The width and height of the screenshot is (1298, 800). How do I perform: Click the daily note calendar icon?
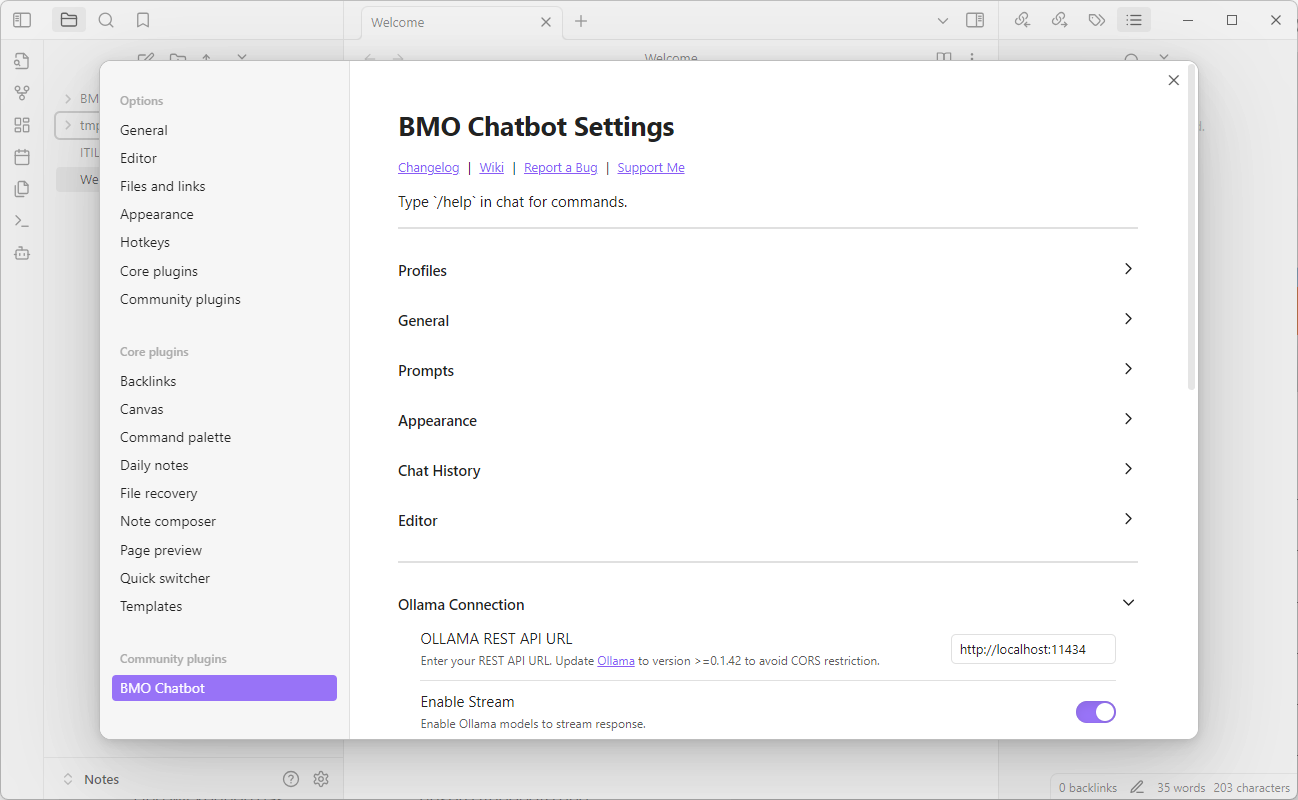22,157
